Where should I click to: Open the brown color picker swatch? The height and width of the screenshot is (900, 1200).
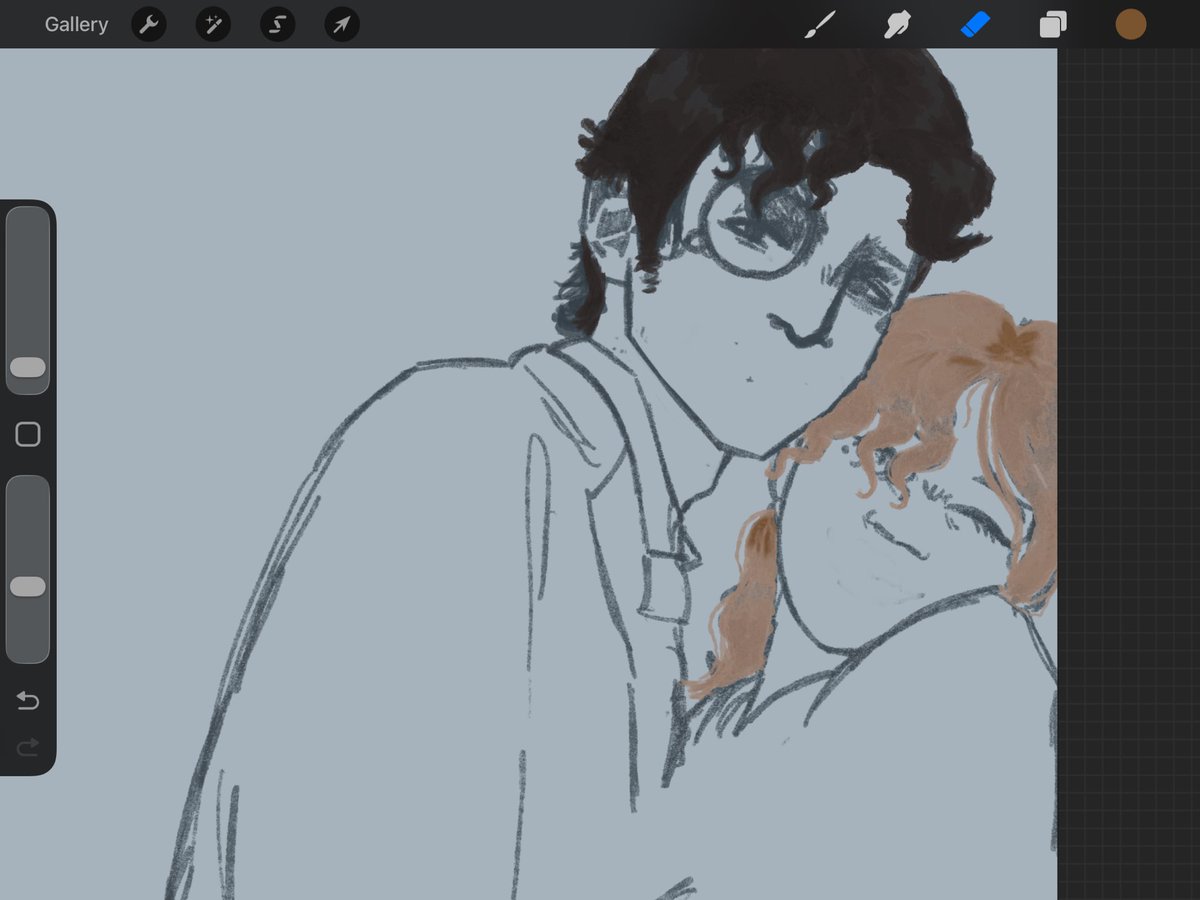[1130, 25]
